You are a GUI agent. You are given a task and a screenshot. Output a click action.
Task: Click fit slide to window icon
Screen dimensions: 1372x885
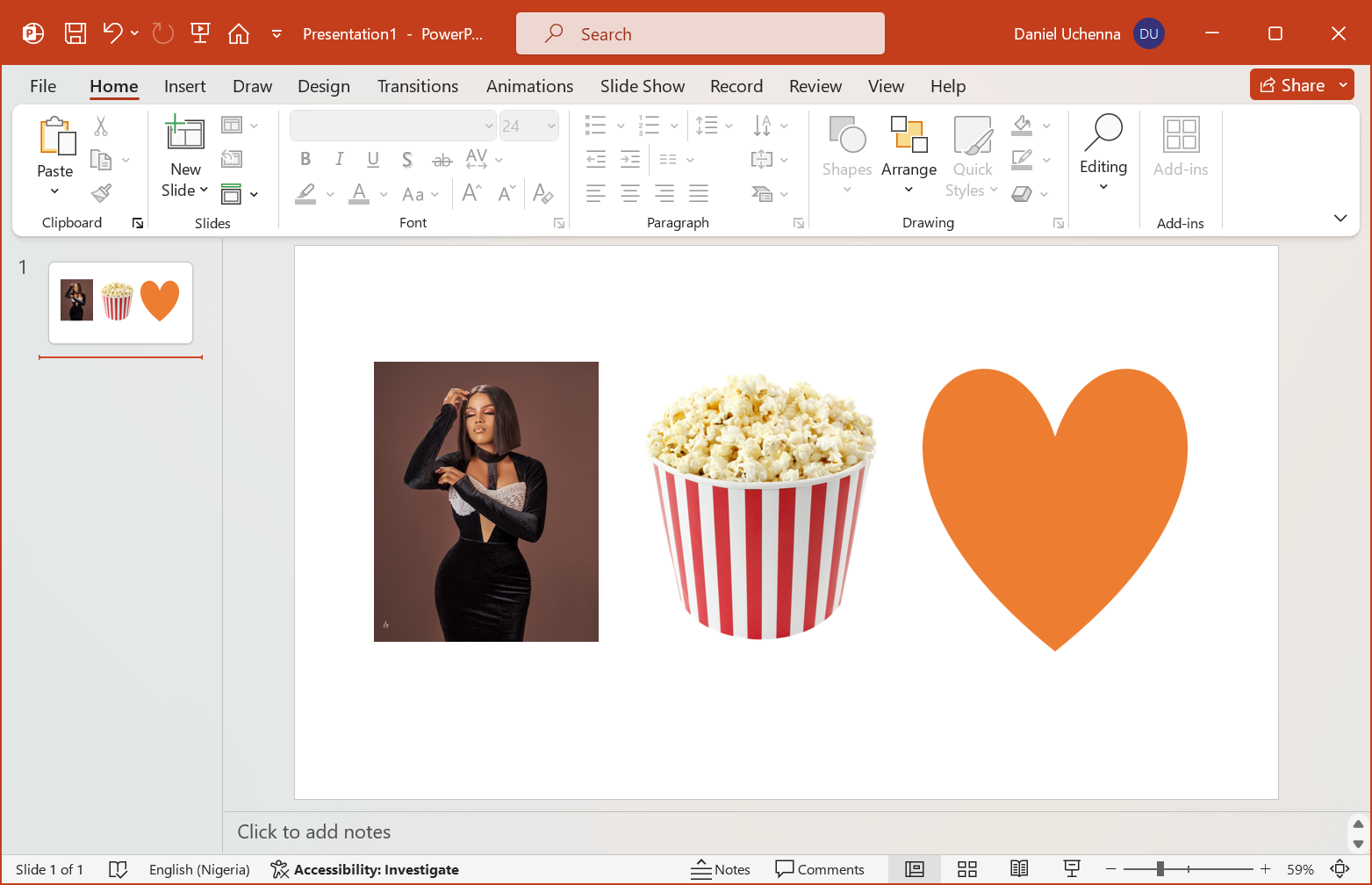1340,869
